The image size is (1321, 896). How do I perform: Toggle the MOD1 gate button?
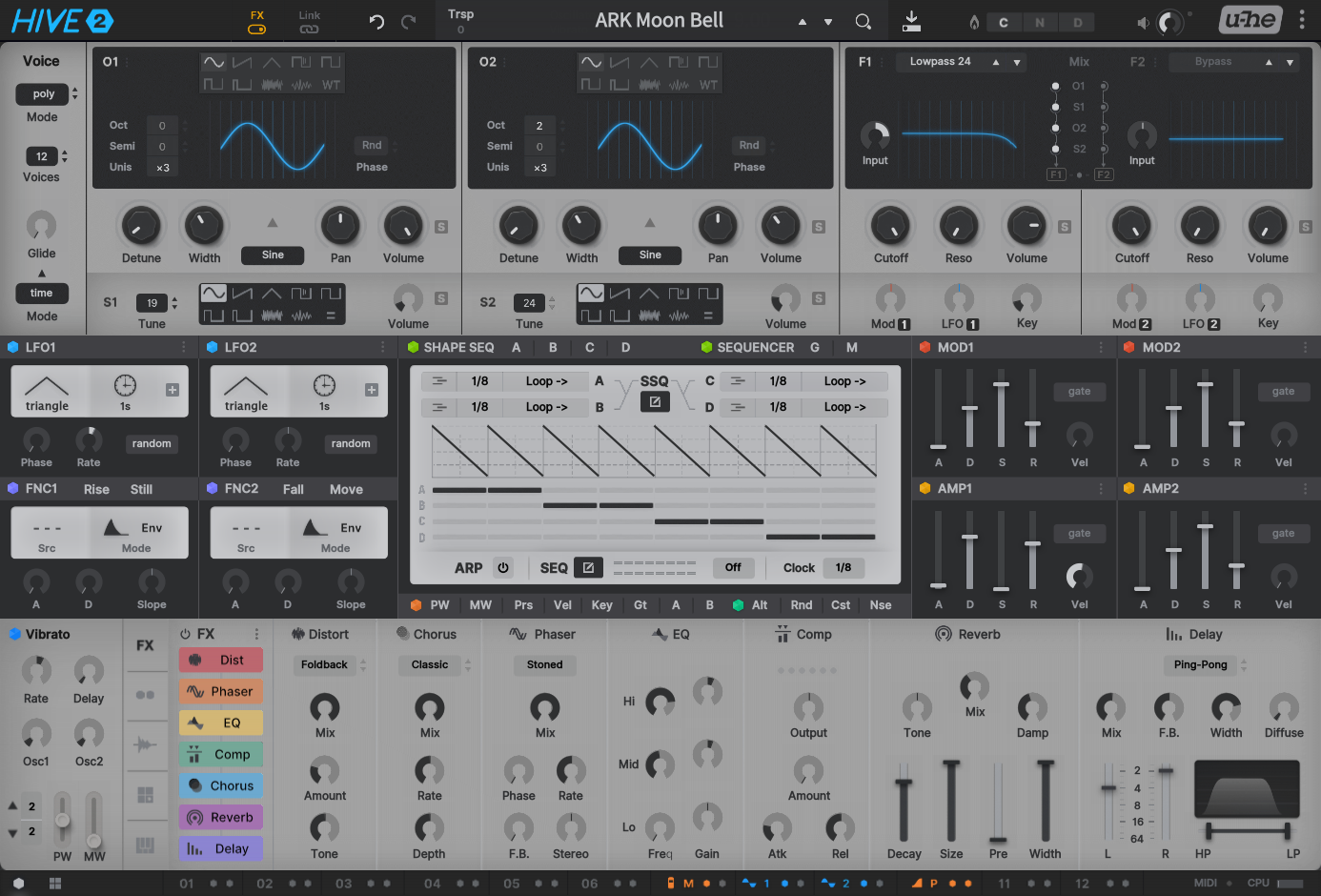coord(1079,391)
